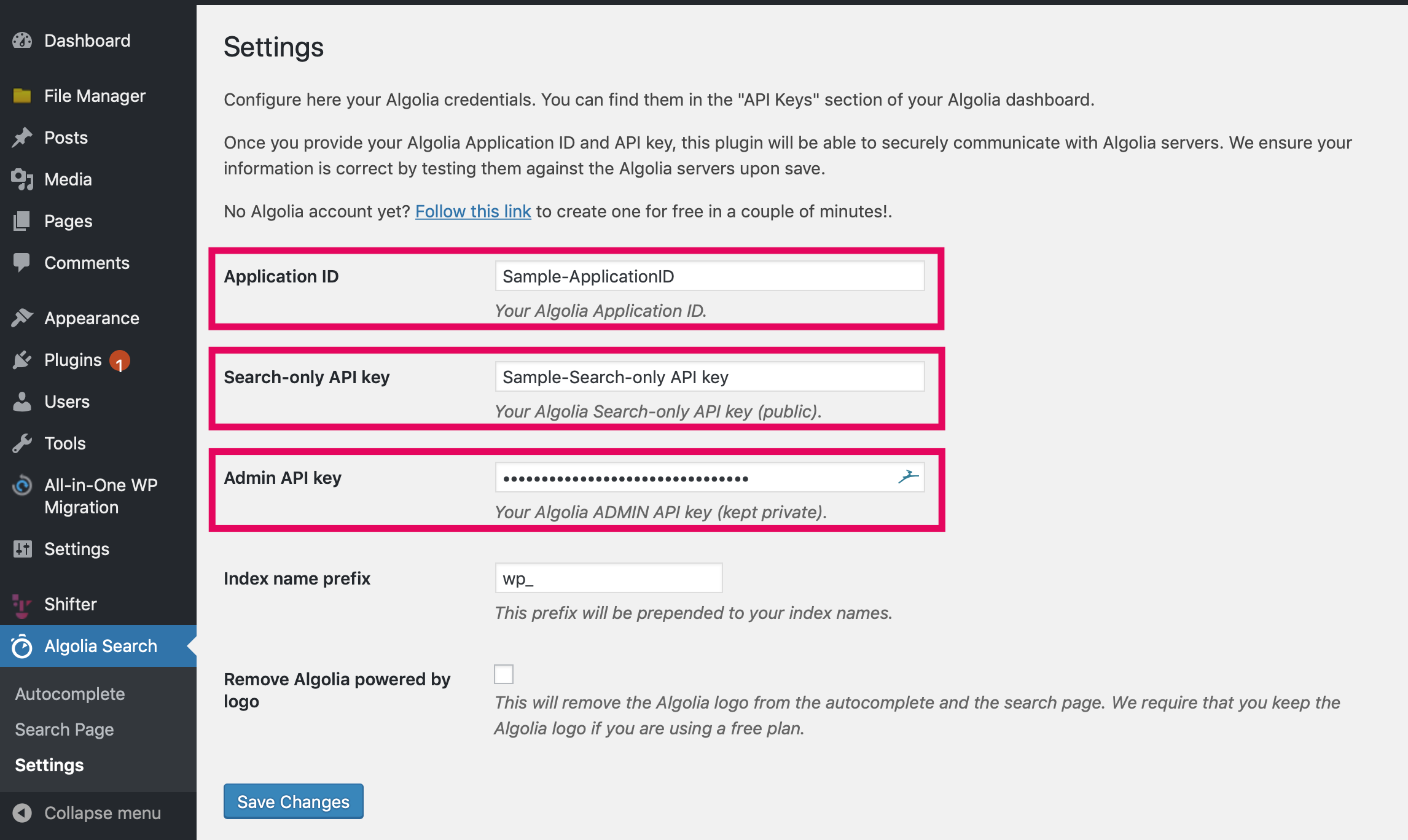The image size is (1408, 840).
Task: Click the Application ID field label
Action: [281, 276]
